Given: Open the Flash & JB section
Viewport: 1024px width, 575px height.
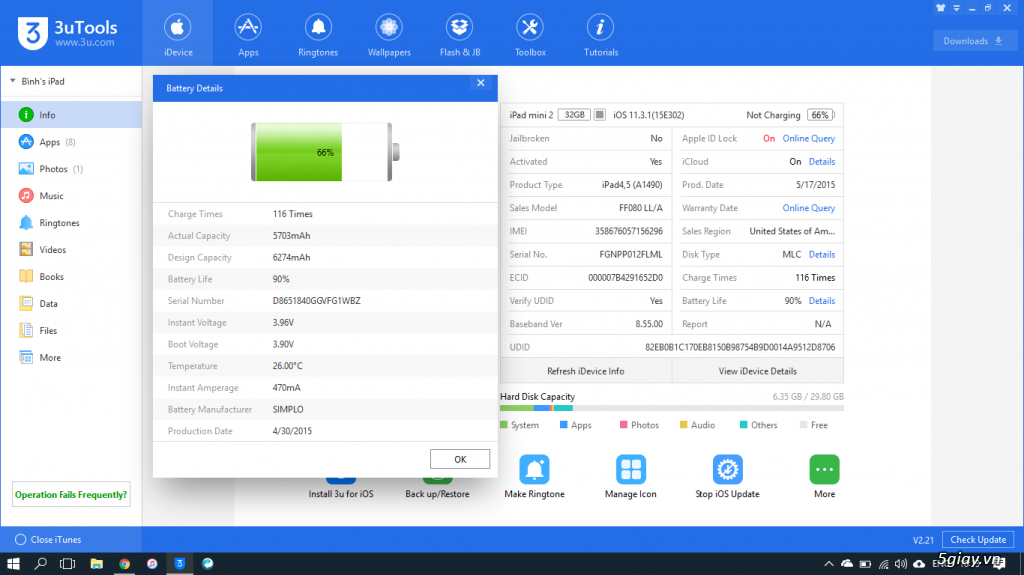Looking at the screenshot, I should 460,35.
